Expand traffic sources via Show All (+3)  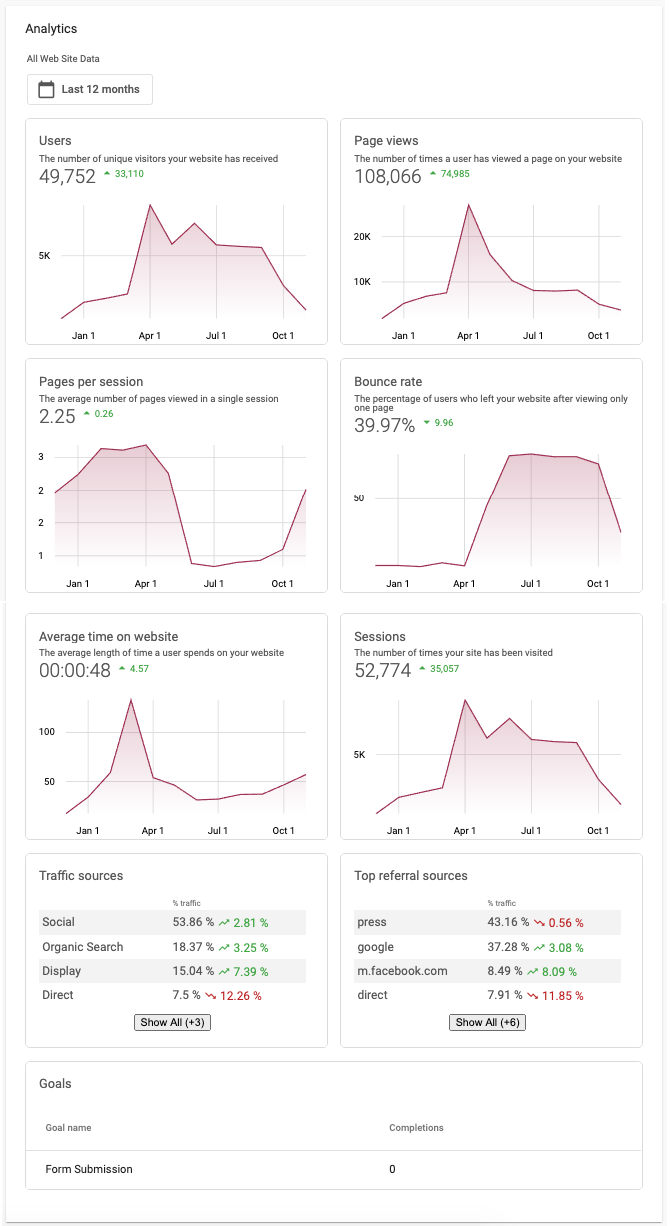point(172,1022)
